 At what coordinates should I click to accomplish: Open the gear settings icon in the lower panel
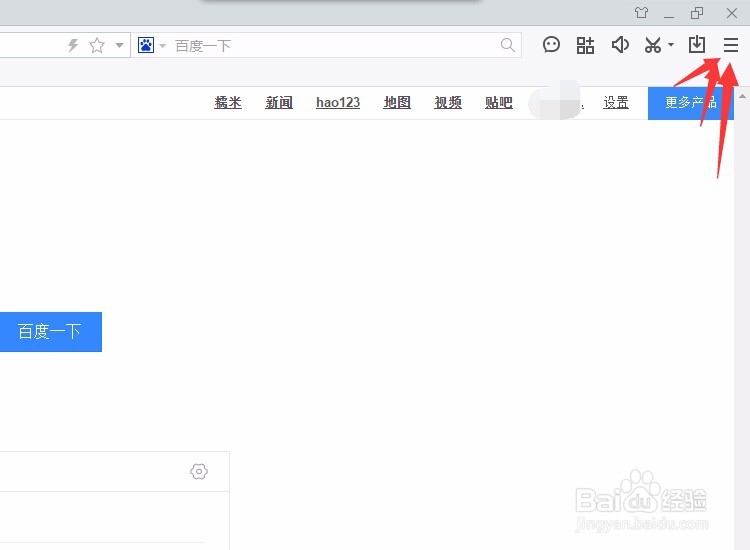coord(199,472)
